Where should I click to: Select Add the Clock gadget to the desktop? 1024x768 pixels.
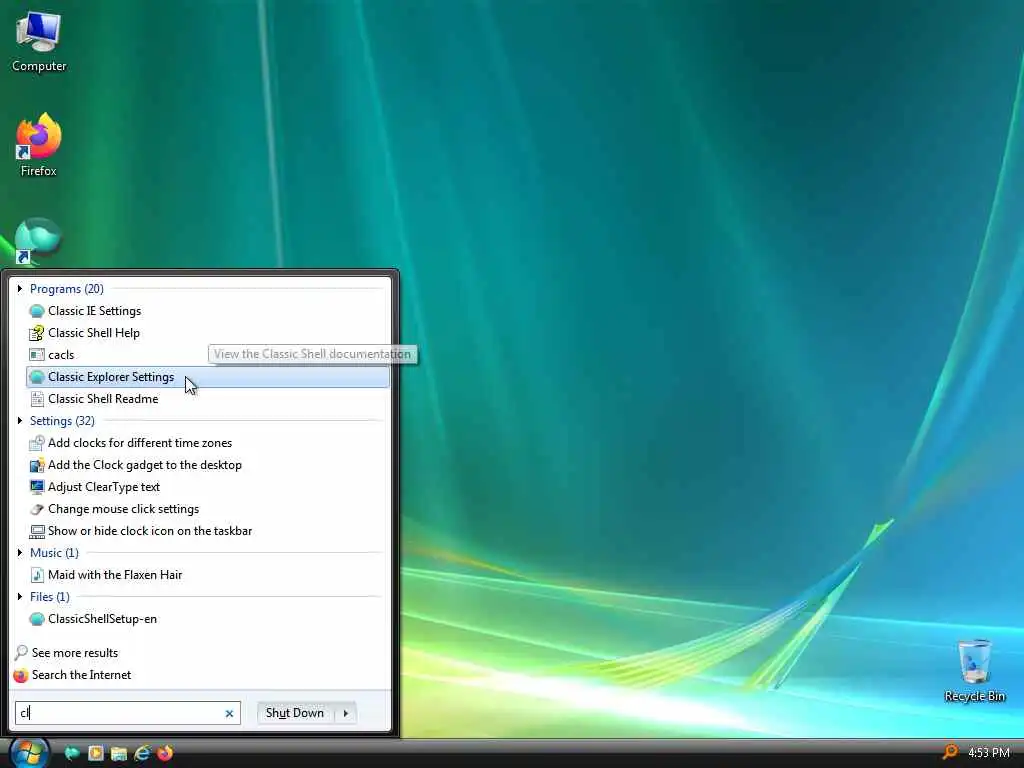[x=208, y=465]
